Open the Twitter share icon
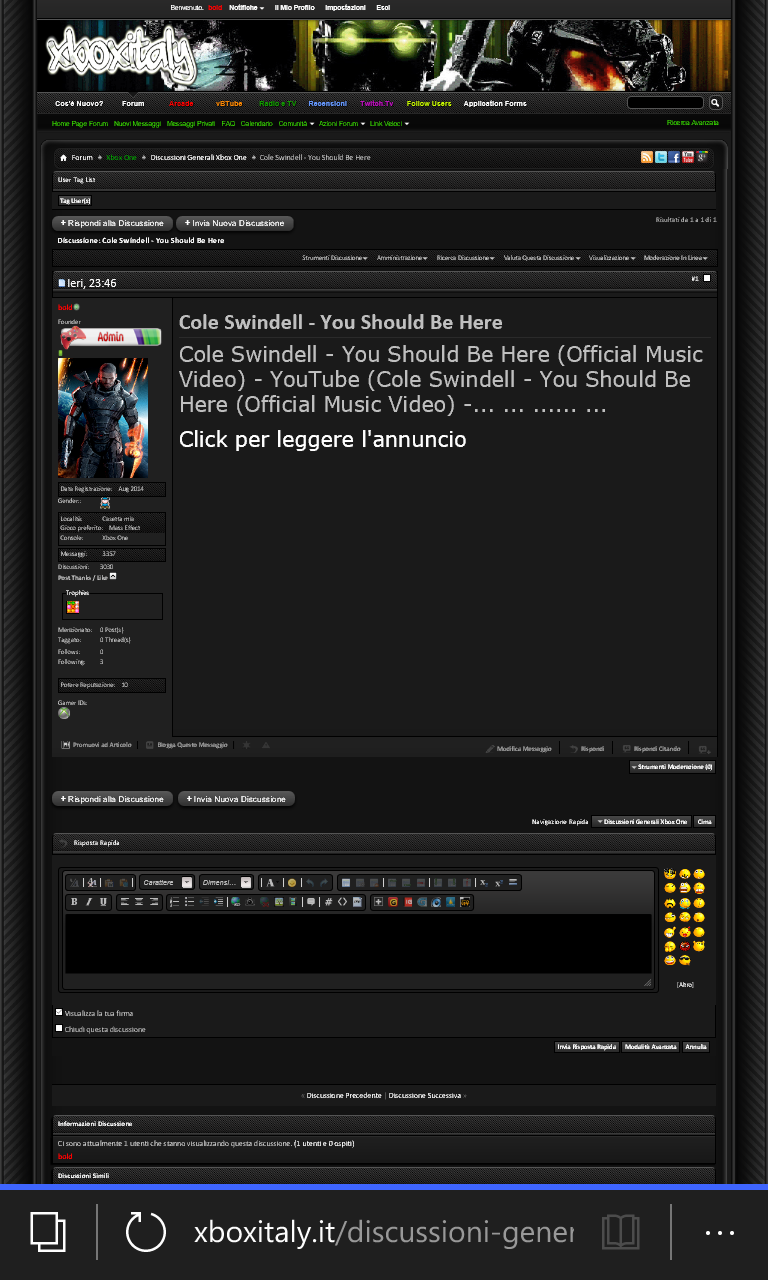This screenshot has height=1280, width=768. 660,157
